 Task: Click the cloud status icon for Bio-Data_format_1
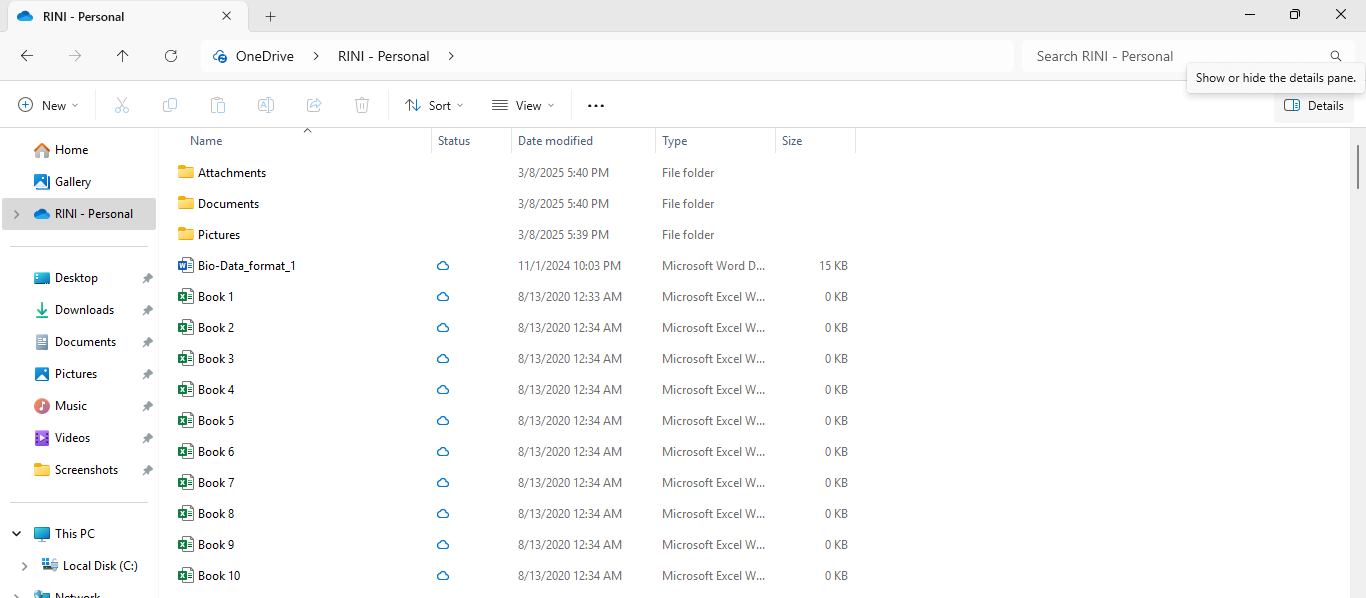click(x=443, y=266)
